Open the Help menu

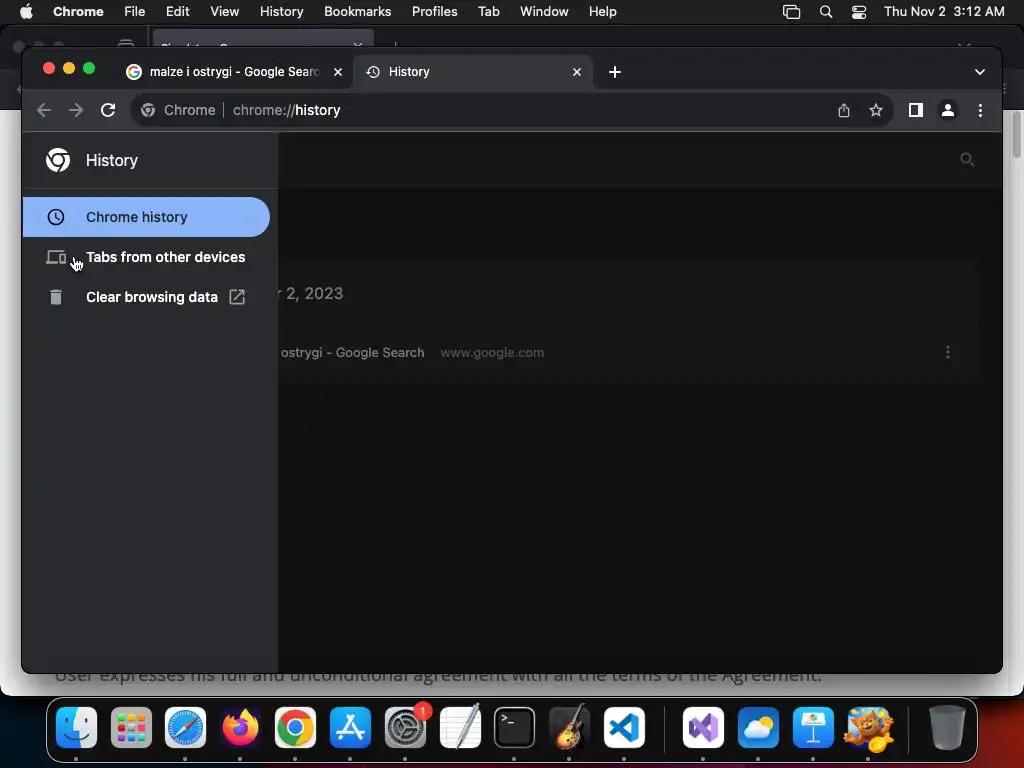click(602, 11)
